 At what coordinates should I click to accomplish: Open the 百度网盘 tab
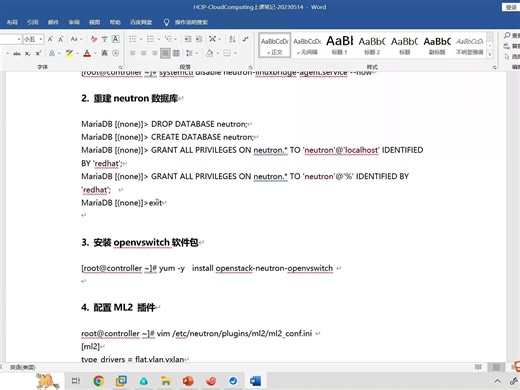[141, 22]
